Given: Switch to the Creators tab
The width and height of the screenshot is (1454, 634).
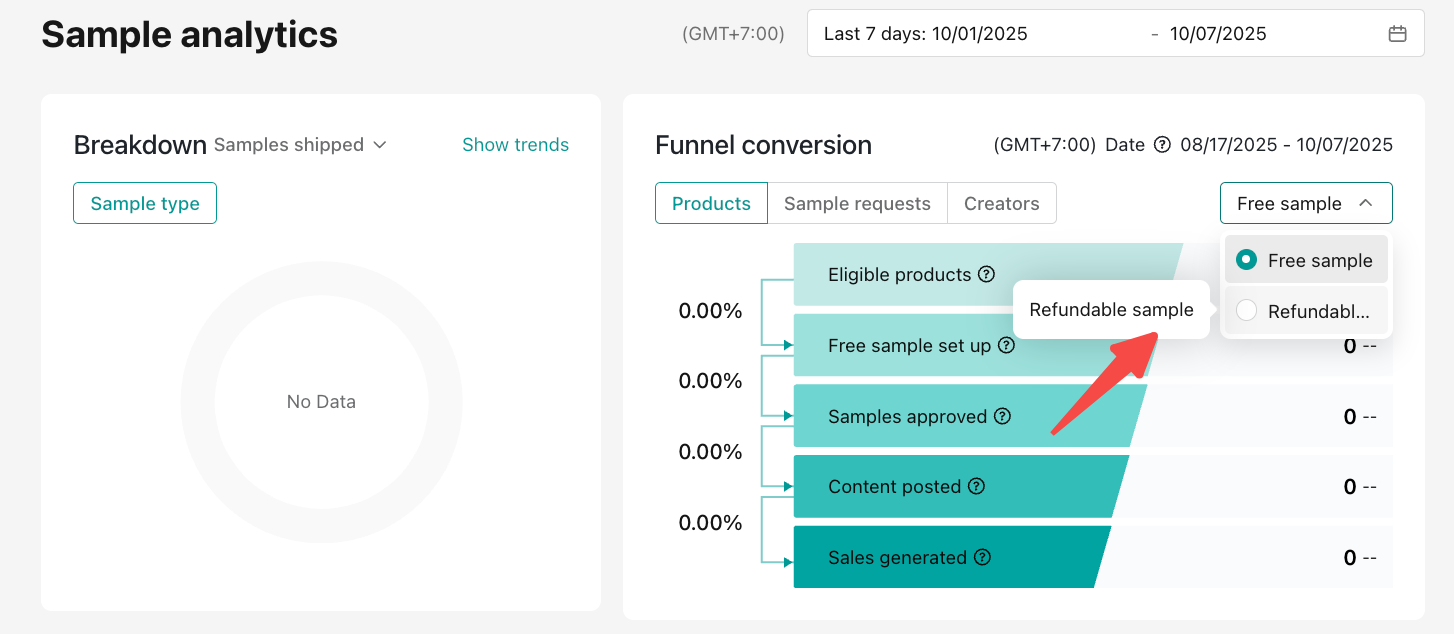Looking at the screenshot, I should (1001, 203).
